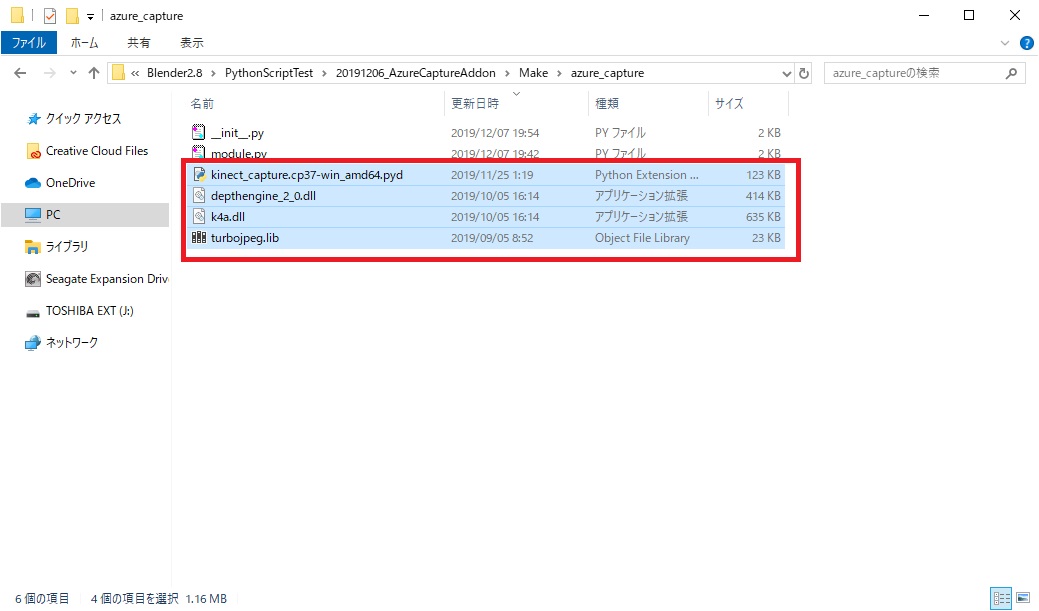Open the ribbon display options arrow
1039x611 pixels.
click(x=1005, y=42)
